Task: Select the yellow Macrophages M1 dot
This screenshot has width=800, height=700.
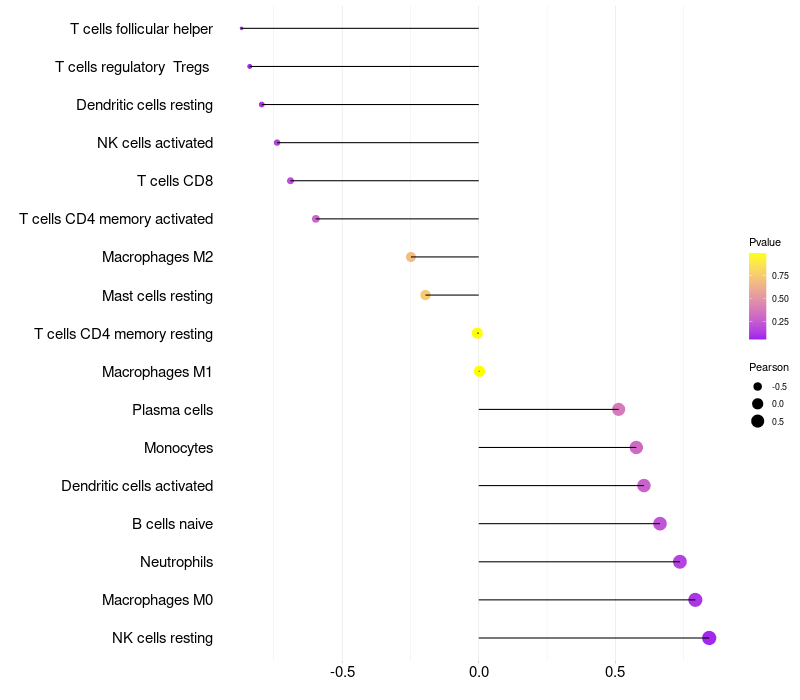Action: pos(479,371)
